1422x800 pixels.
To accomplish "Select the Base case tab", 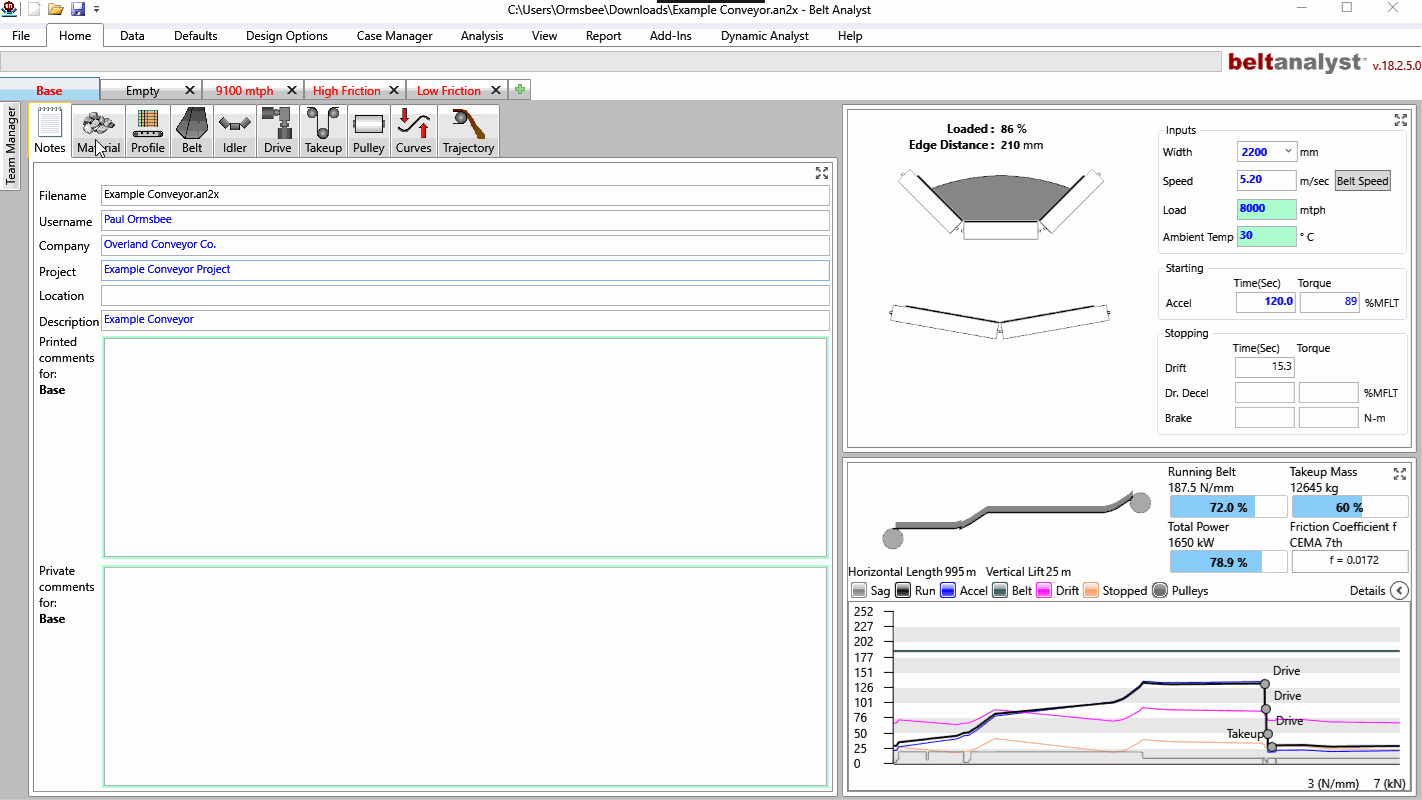I will [49, 91].
